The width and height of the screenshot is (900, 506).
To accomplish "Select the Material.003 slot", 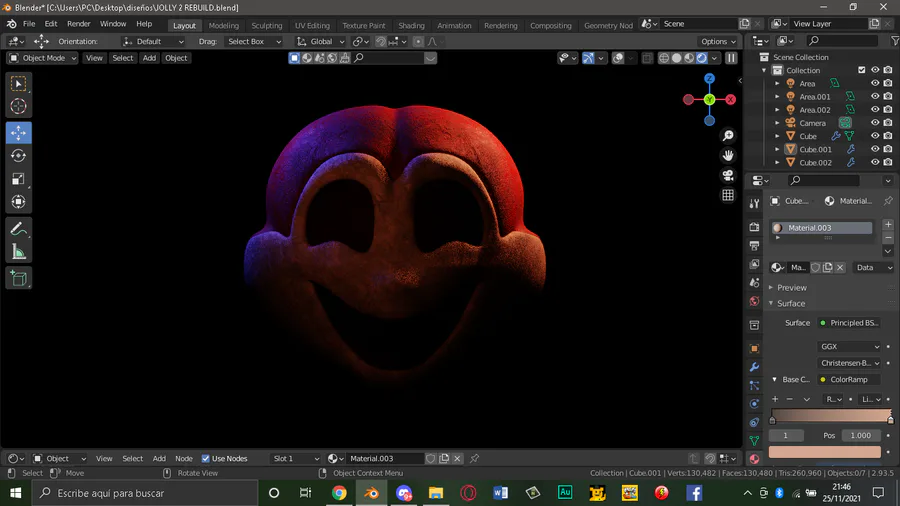I will click(x=821, y=228).
